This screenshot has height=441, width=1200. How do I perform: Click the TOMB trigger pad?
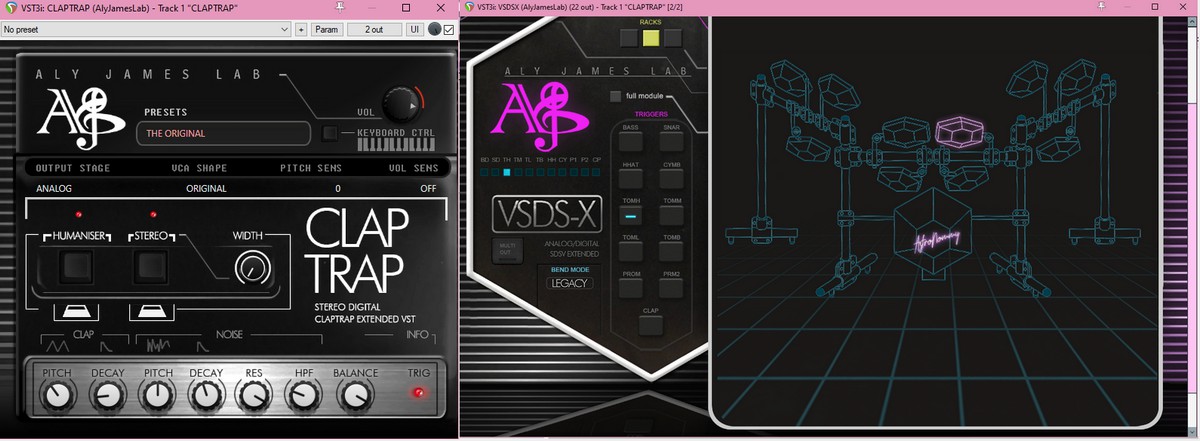coord(672,252)
